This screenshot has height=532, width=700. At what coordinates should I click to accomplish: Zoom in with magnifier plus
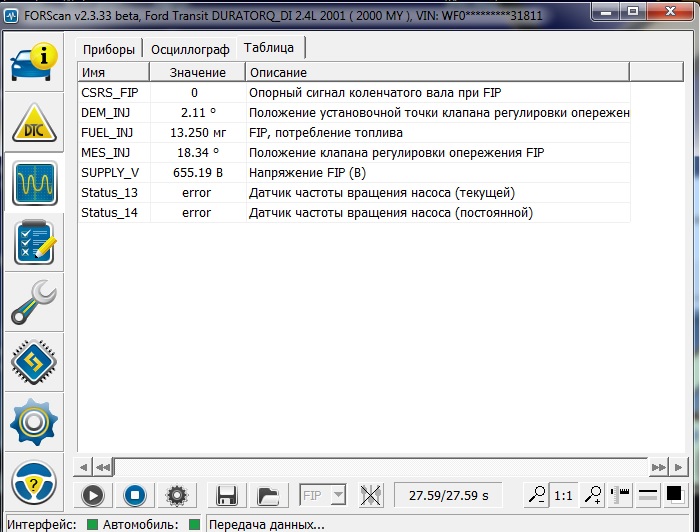click(593, 495)
